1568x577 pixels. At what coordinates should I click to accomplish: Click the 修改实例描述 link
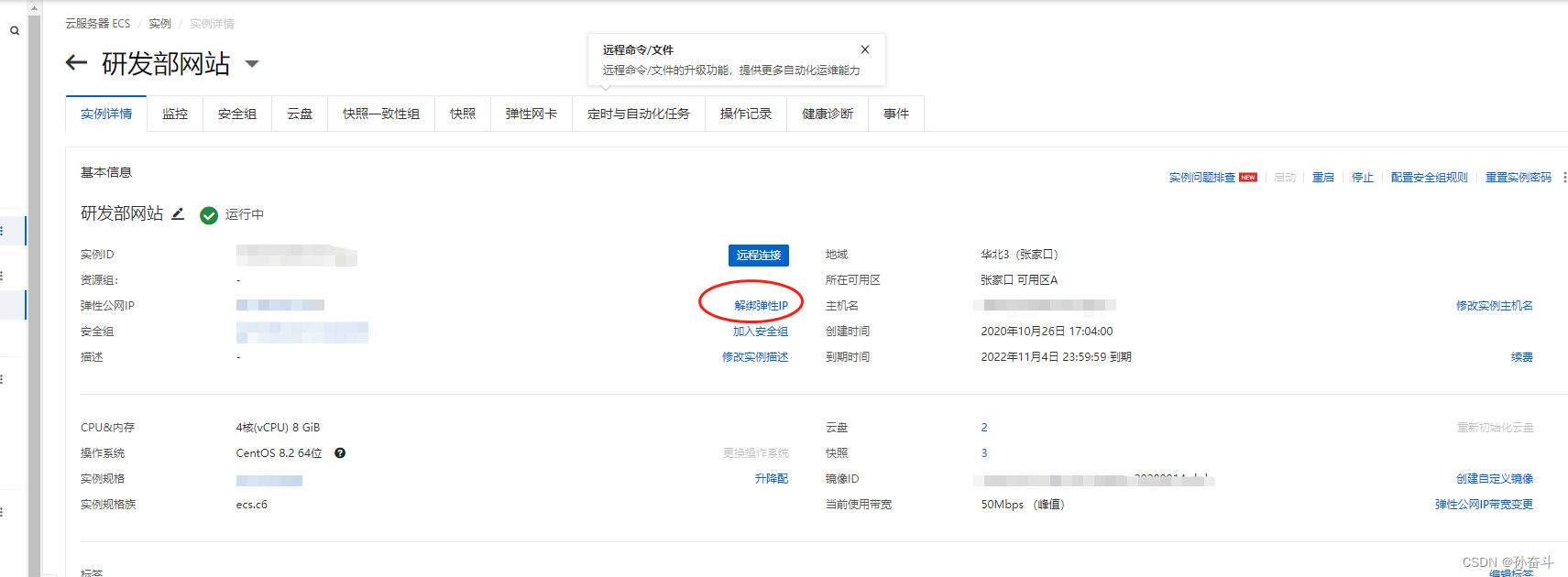(x=755, y=357)
